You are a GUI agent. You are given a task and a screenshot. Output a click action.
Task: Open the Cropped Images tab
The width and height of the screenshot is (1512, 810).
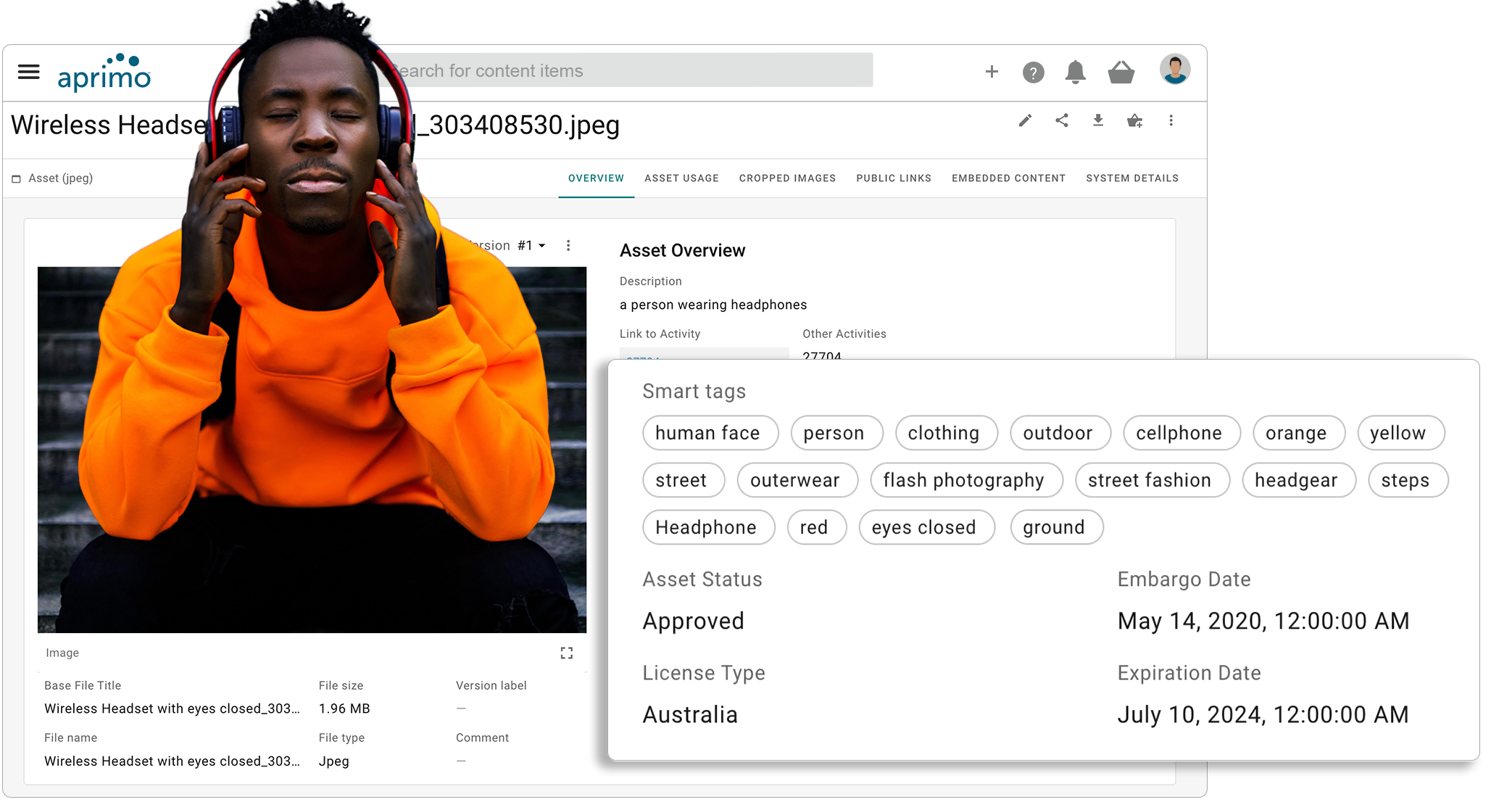coord(787,178)
